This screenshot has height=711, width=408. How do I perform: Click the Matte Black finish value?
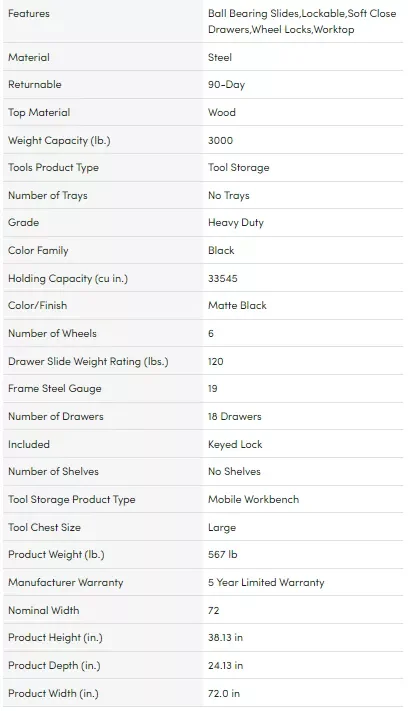[237, 306]
